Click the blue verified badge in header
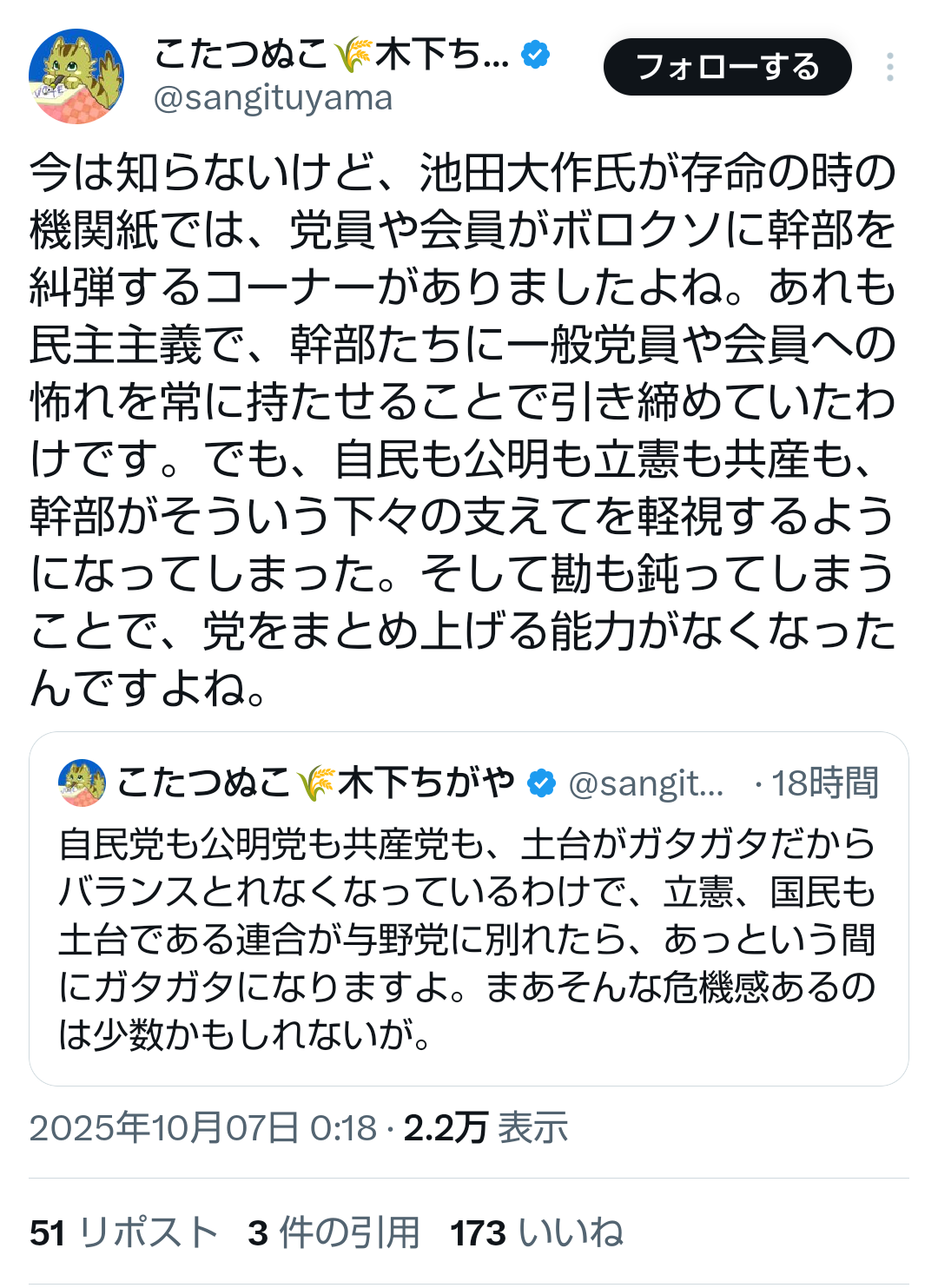The image size is (938, 1288). (535, 56)
